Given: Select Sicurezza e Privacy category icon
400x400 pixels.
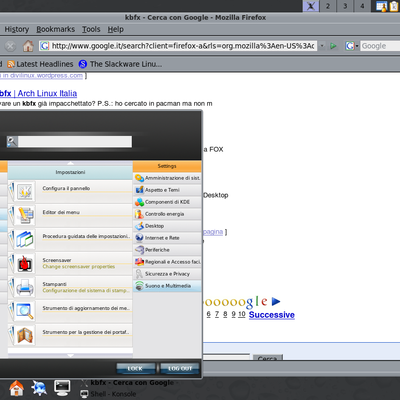Looking at the screenshot, I should point(139,274).
